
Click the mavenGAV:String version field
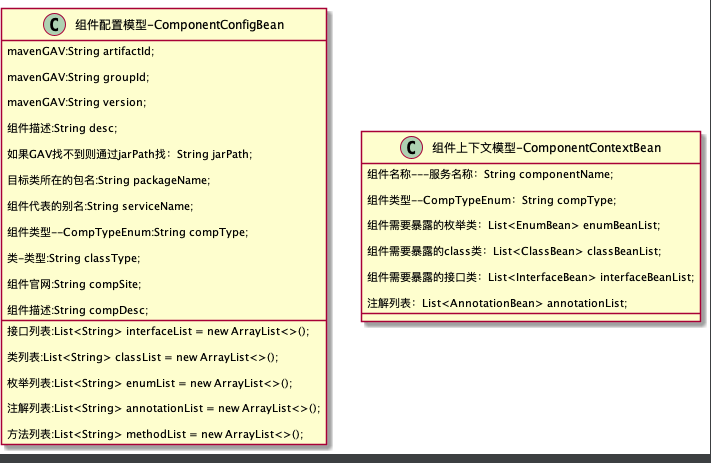(x=77, y=102)
